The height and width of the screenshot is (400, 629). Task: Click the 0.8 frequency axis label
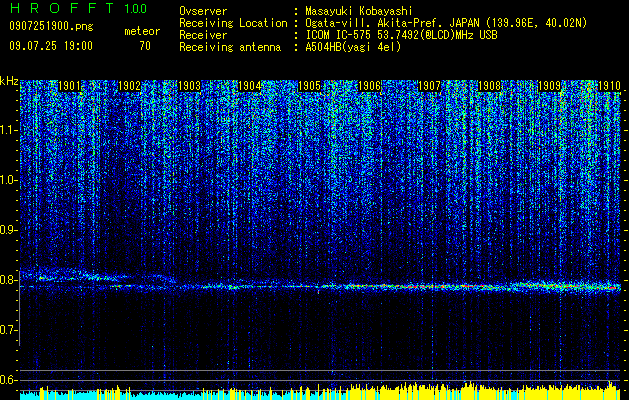tap(9, 280)
